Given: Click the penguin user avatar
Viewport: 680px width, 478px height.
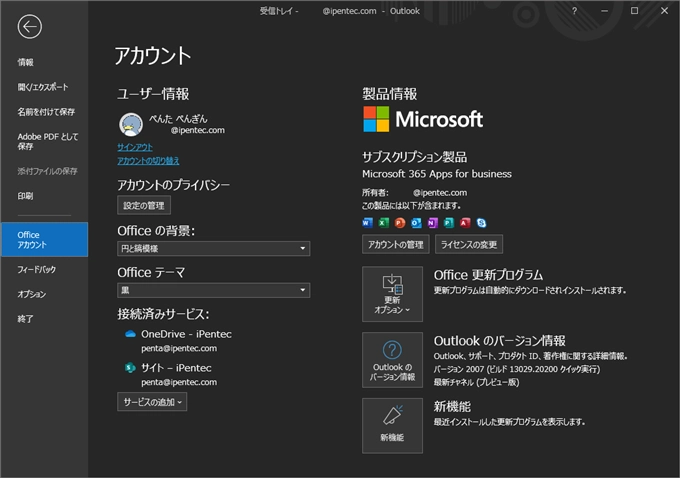Looking at the screenshot, I should (x=131, y=124).
